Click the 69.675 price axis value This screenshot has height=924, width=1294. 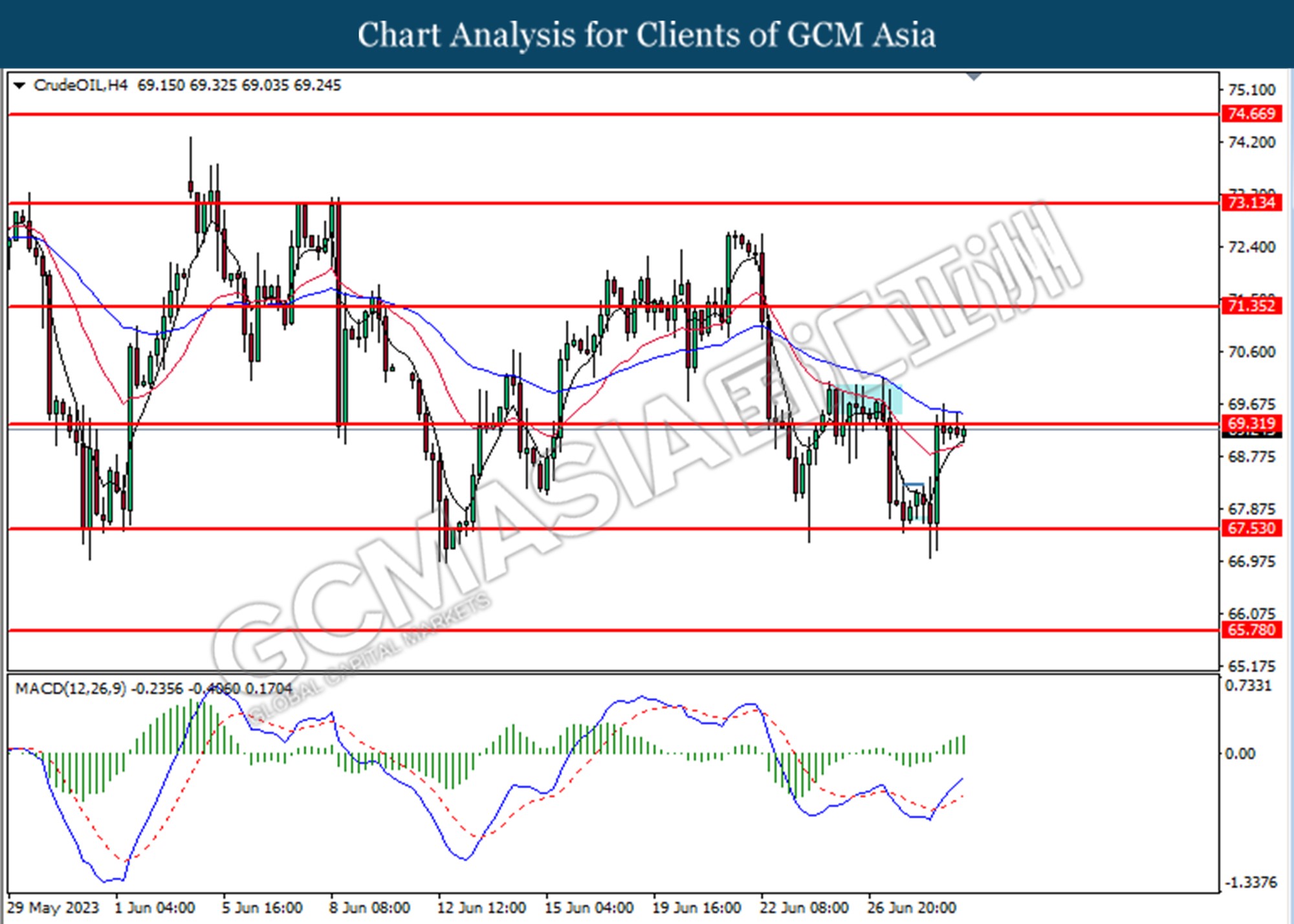tap(1251, 404)
